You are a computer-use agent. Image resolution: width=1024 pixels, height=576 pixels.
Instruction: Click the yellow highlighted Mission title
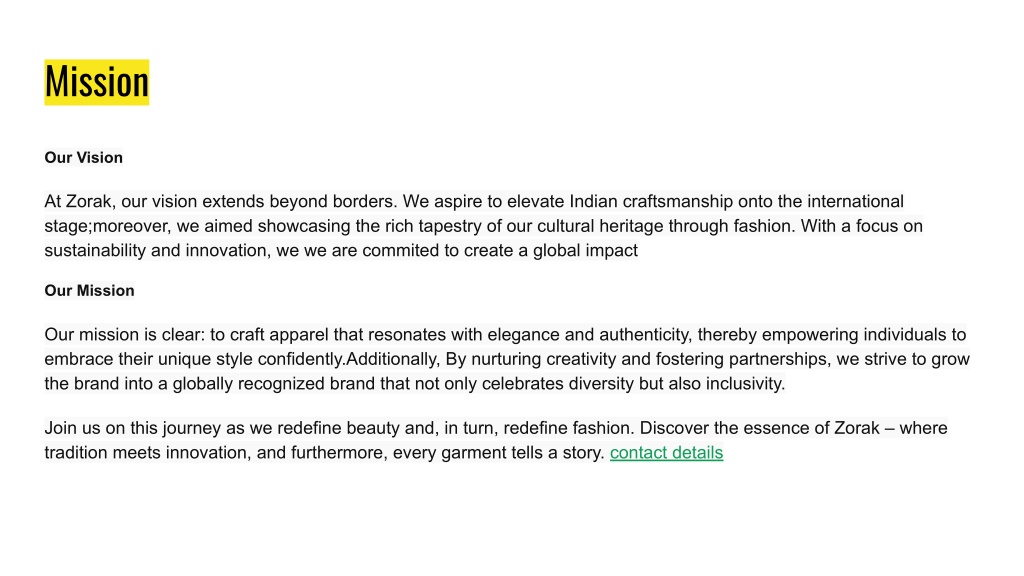(97, 82)
